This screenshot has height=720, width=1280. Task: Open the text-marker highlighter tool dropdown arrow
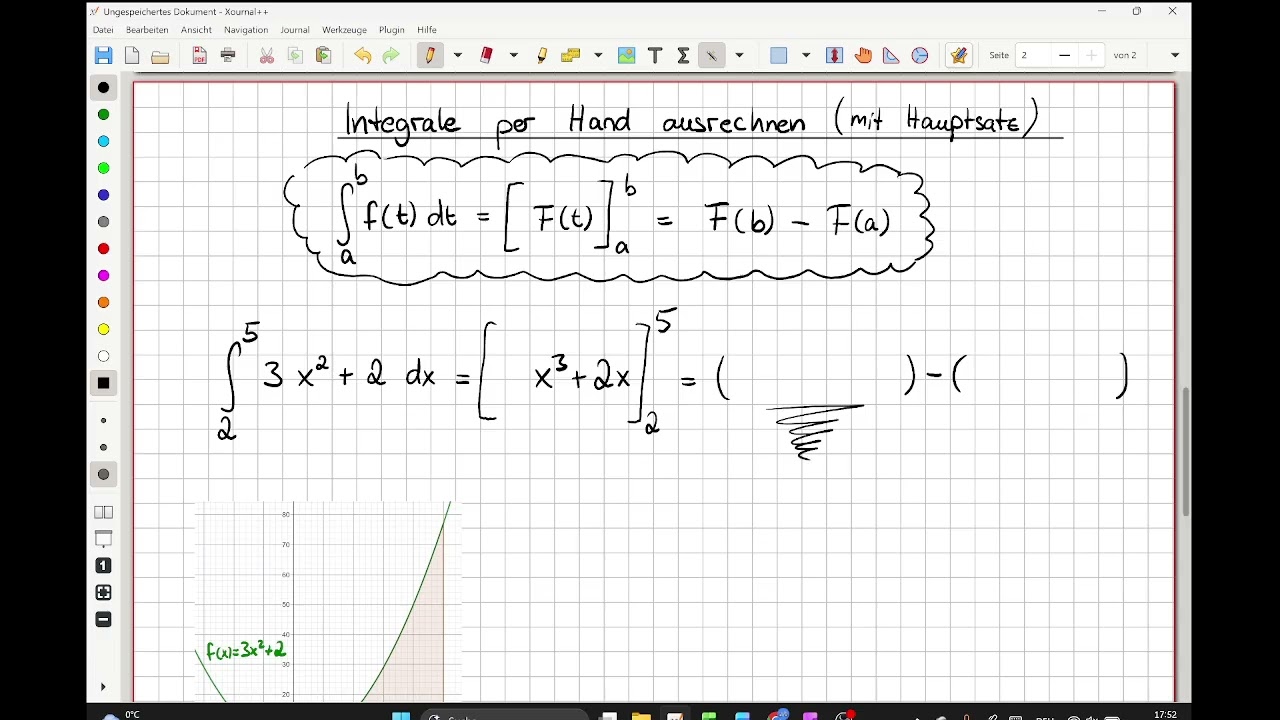[x=598, y=56]
